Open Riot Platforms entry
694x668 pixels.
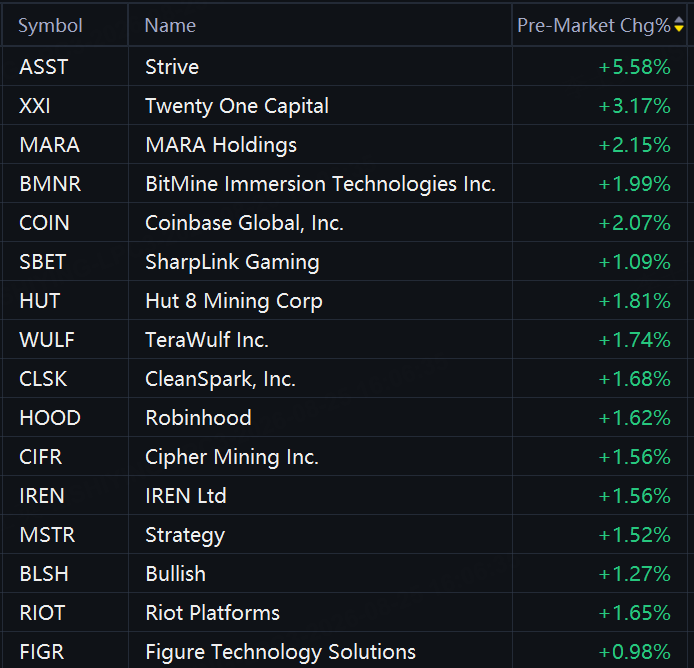coord(212,613)
